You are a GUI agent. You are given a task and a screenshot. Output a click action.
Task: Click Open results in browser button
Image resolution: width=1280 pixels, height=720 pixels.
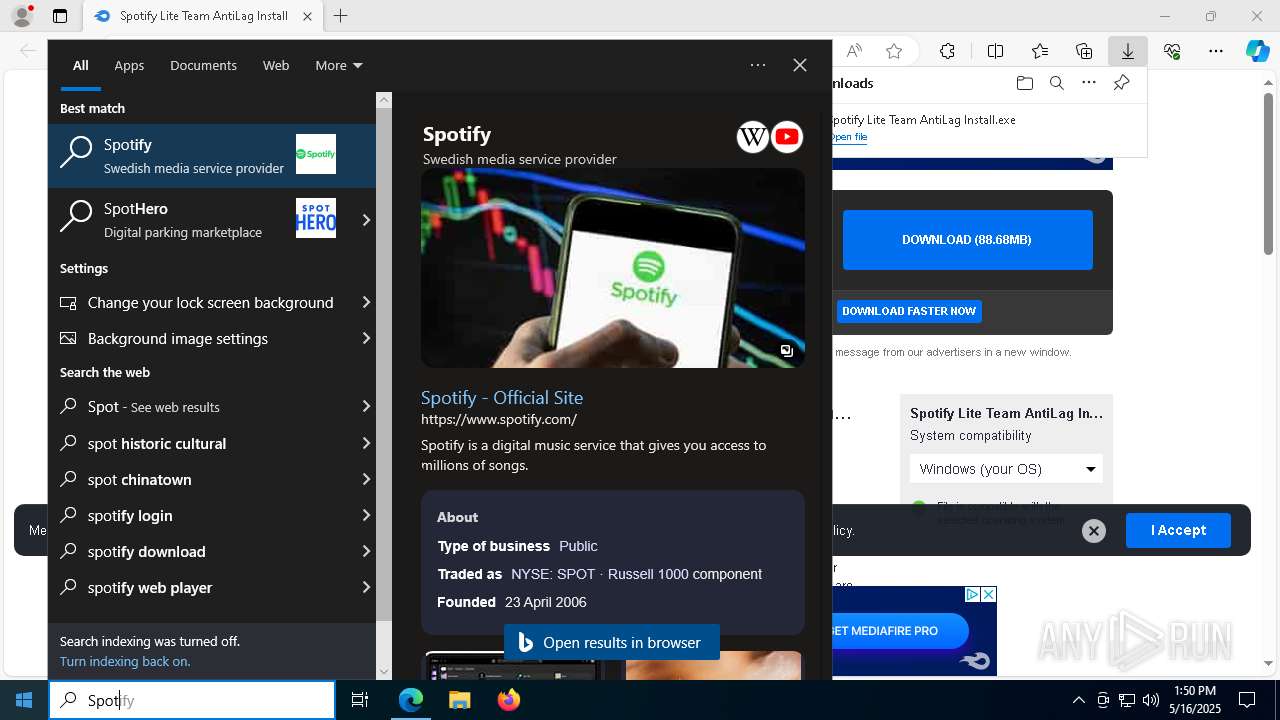pyautogui.click(x=611, y=642)
